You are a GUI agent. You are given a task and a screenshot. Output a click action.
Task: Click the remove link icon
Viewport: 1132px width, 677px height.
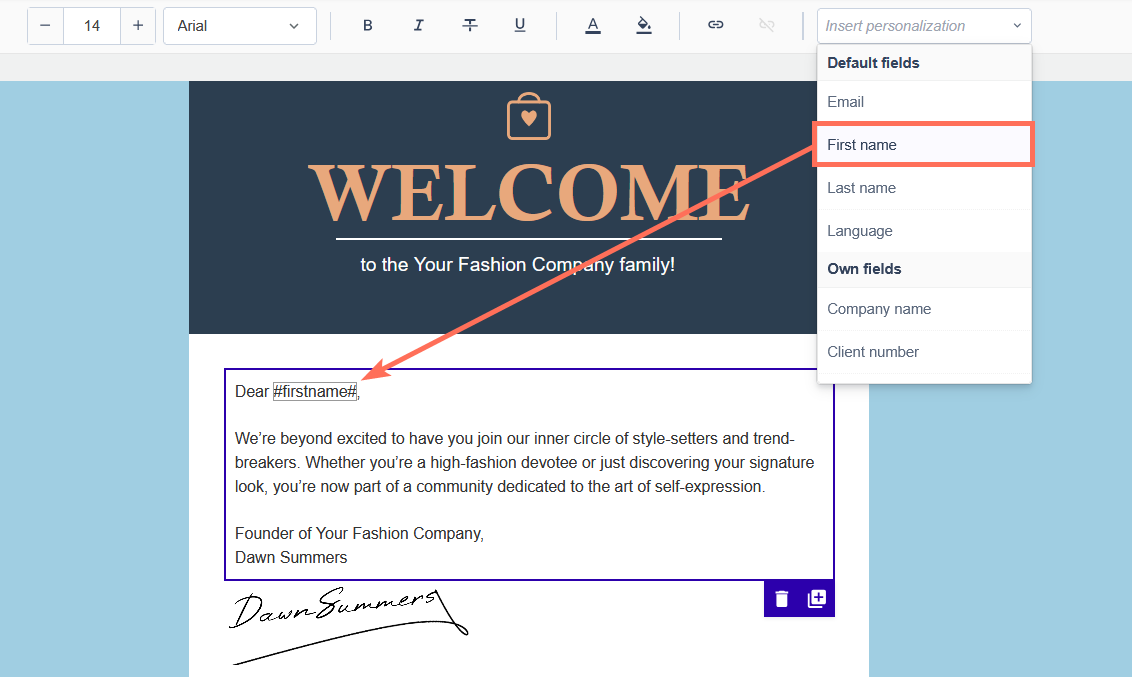767,25
